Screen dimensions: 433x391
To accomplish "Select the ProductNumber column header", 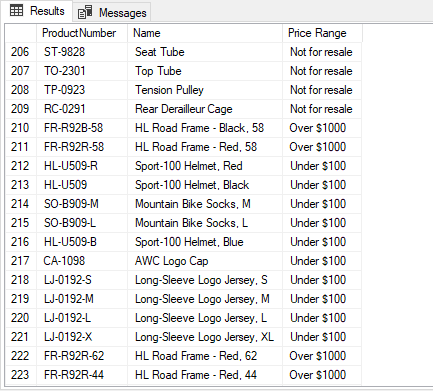I will (x=82, y=33).
